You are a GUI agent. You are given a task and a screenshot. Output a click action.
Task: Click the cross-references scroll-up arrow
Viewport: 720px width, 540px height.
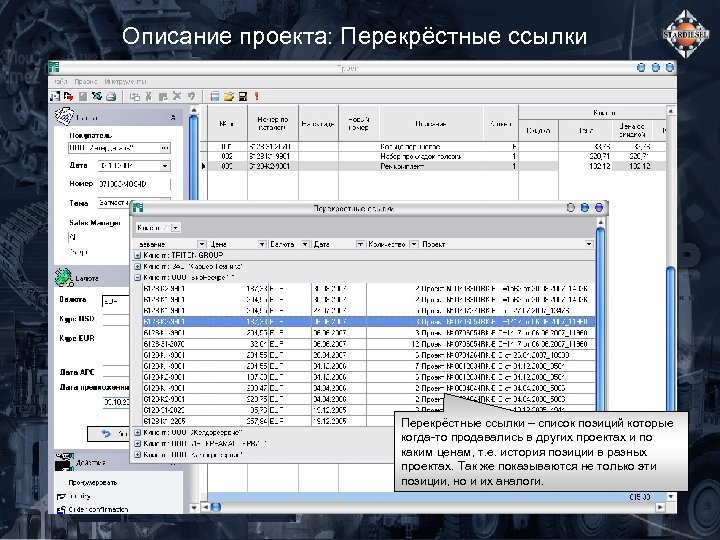600,222
